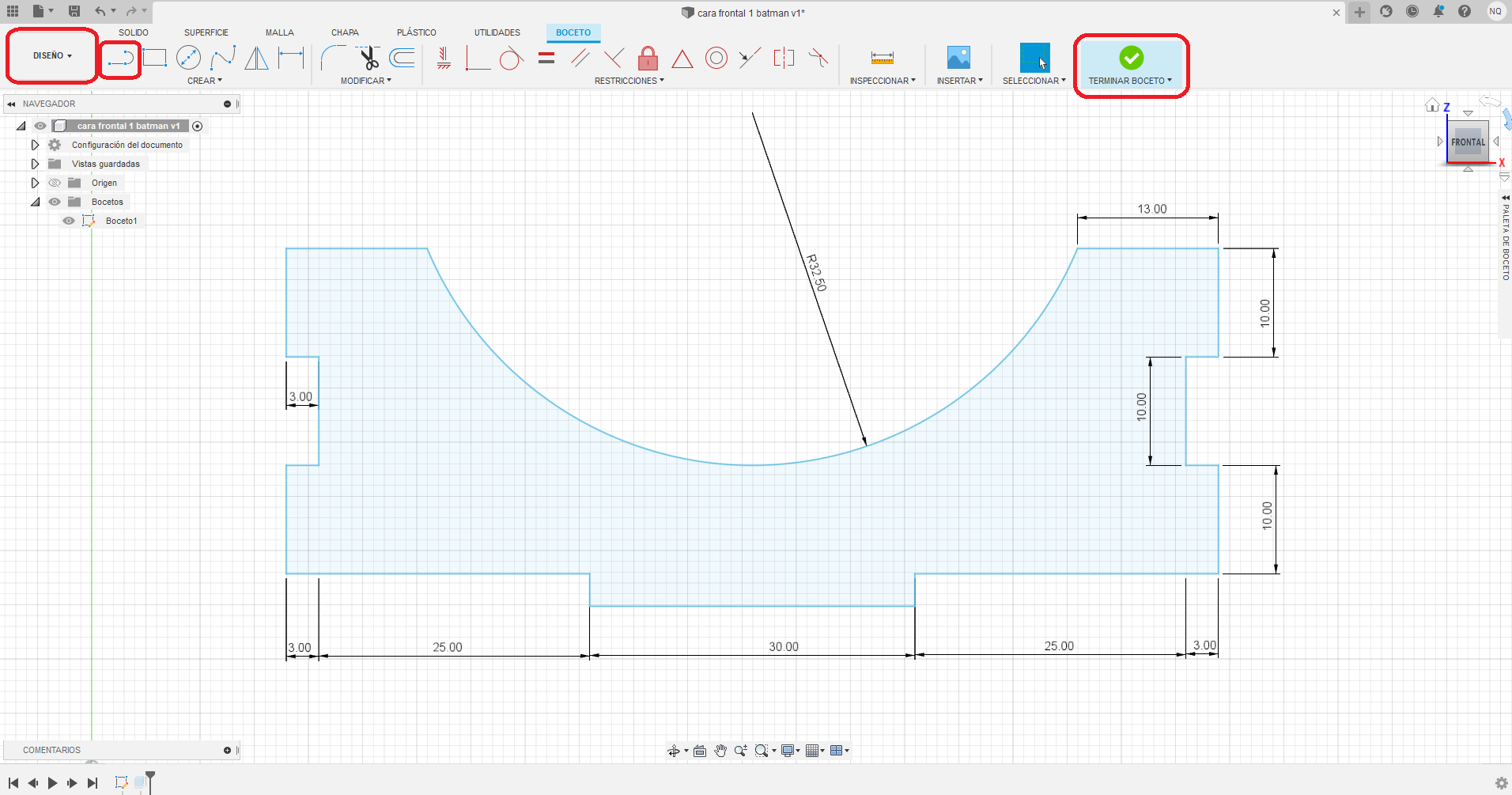
Task: Undo the last action
Action: coord(100,11)
